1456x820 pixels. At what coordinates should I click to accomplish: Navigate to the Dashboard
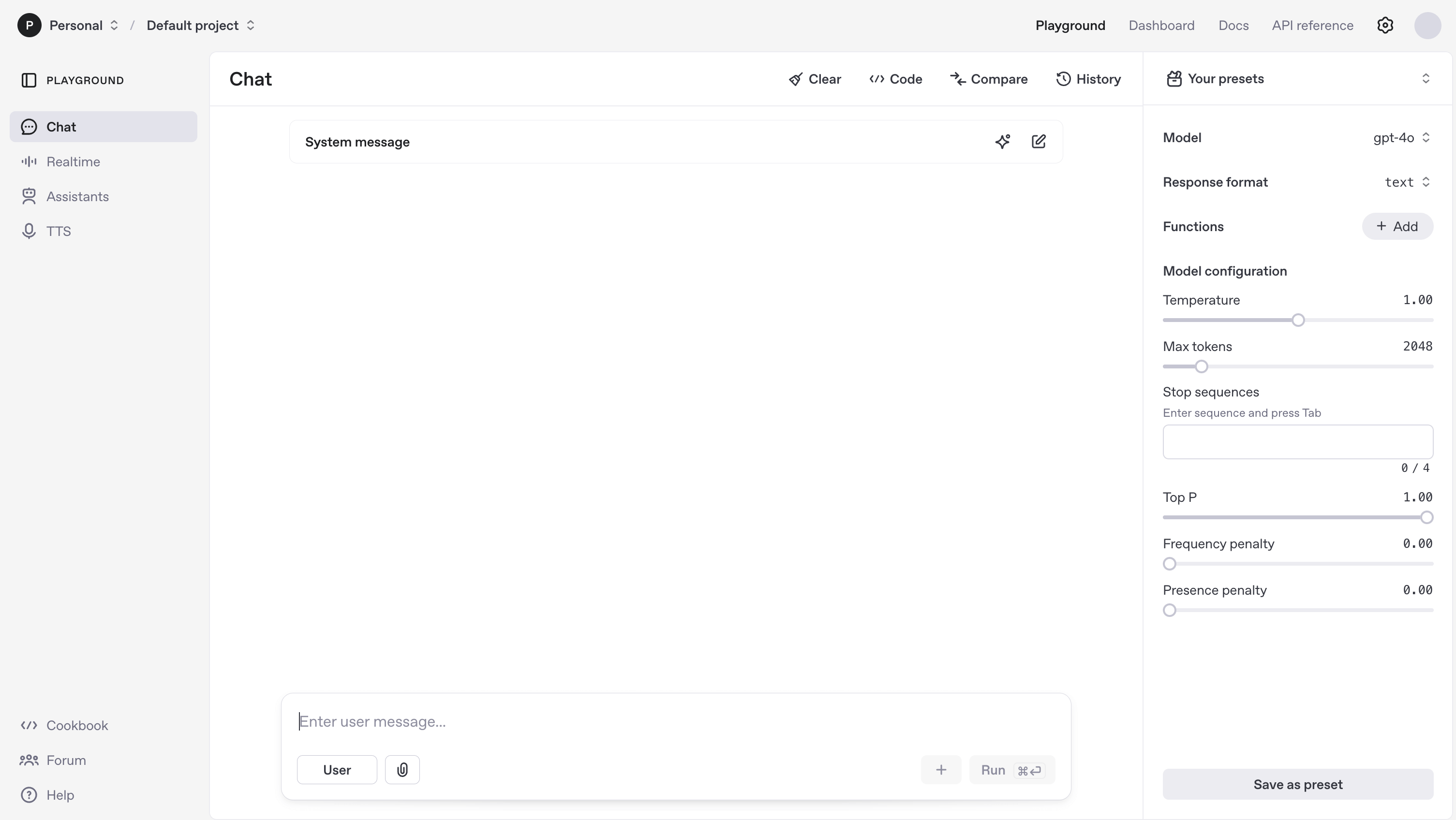coord(1161,25)
